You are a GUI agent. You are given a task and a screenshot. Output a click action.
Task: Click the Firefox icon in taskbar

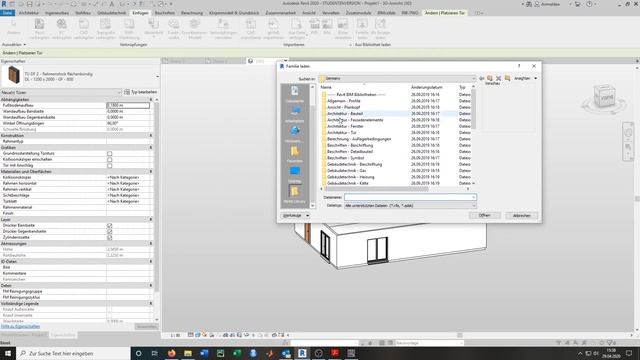click(171, 353)
